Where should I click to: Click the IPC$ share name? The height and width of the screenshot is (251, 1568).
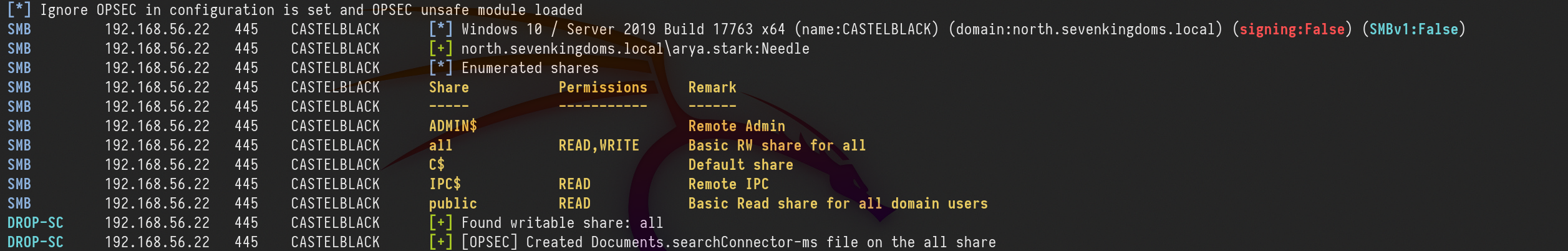coord(445,184)
